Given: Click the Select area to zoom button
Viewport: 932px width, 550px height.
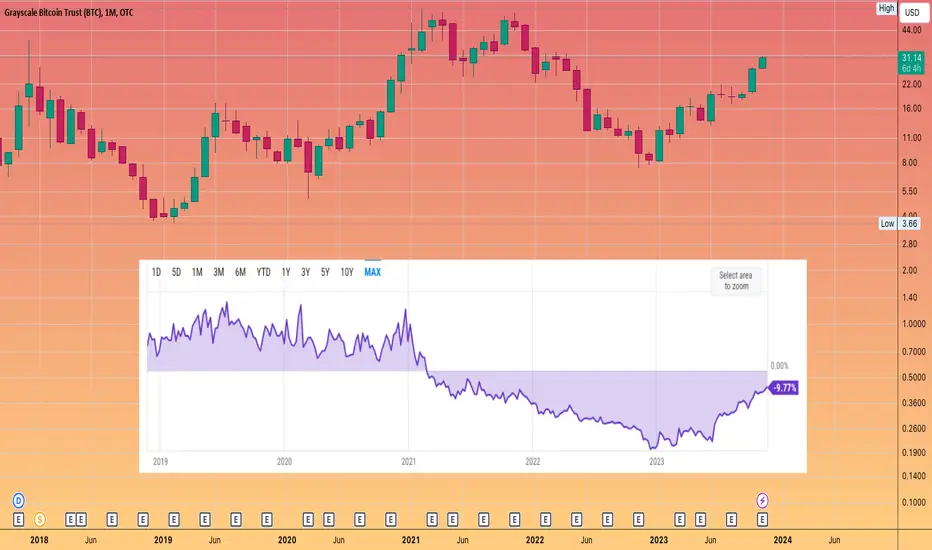Looking at the screenshot, I should pos(736,281).
